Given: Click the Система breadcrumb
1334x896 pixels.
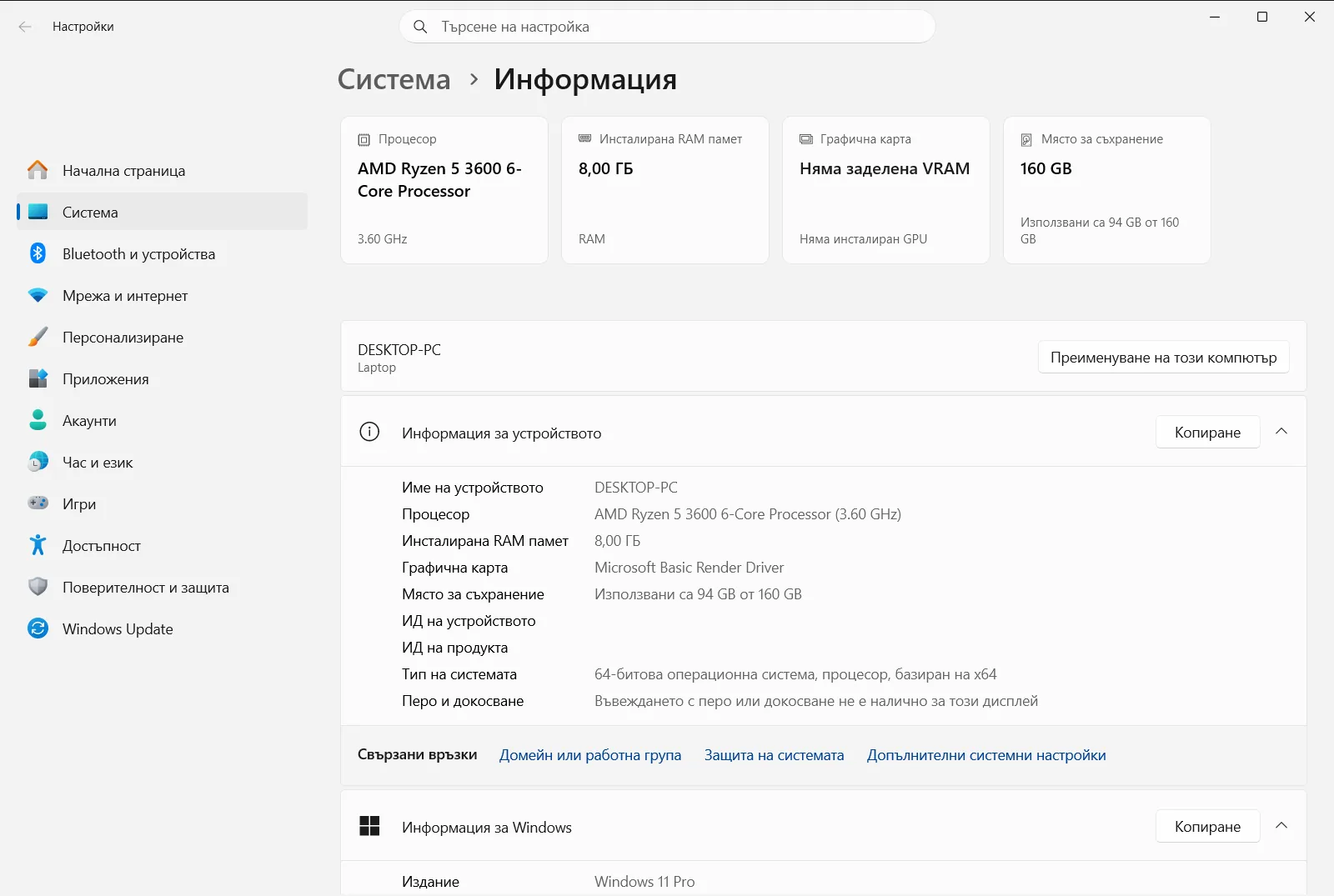Looking at the screenshot, I should tap(394, 79).
